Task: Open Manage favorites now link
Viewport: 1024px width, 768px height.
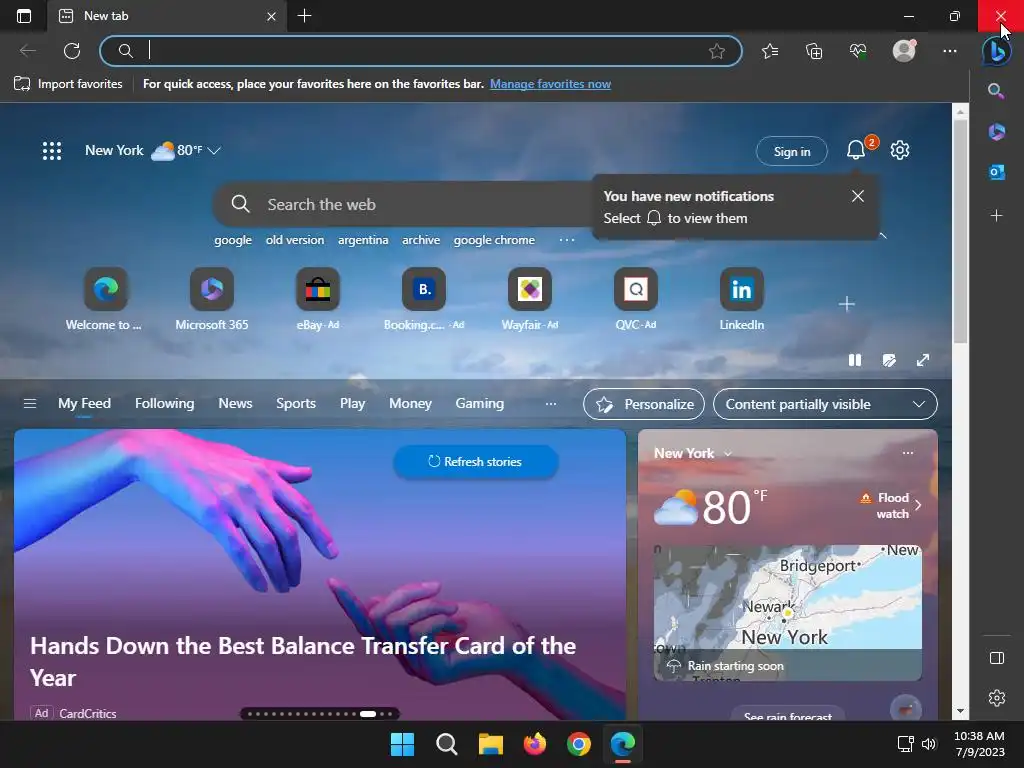Action: click(x=551, y=84)
